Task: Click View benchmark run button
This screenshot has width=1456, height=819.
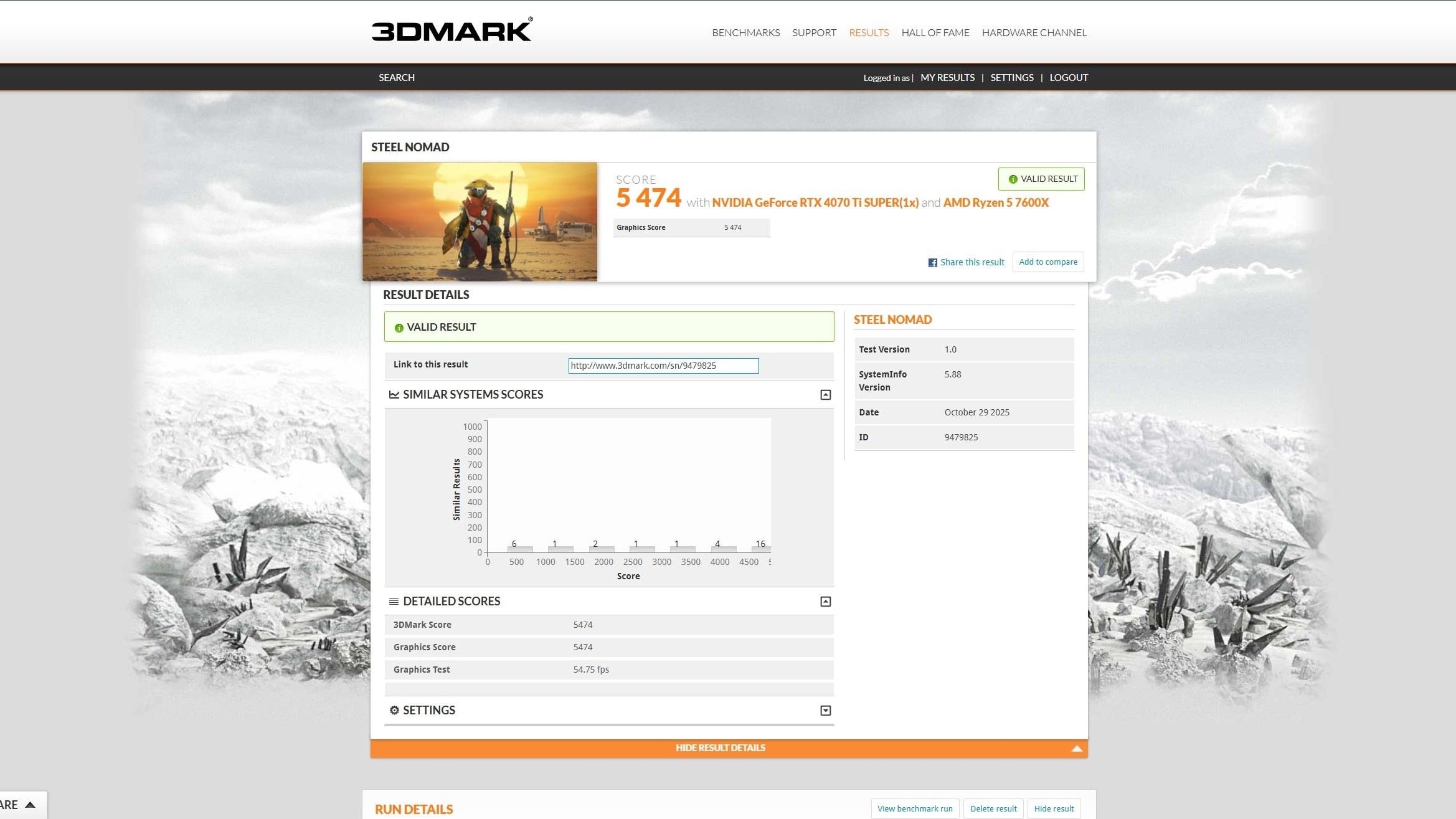Action: [914, 809]
